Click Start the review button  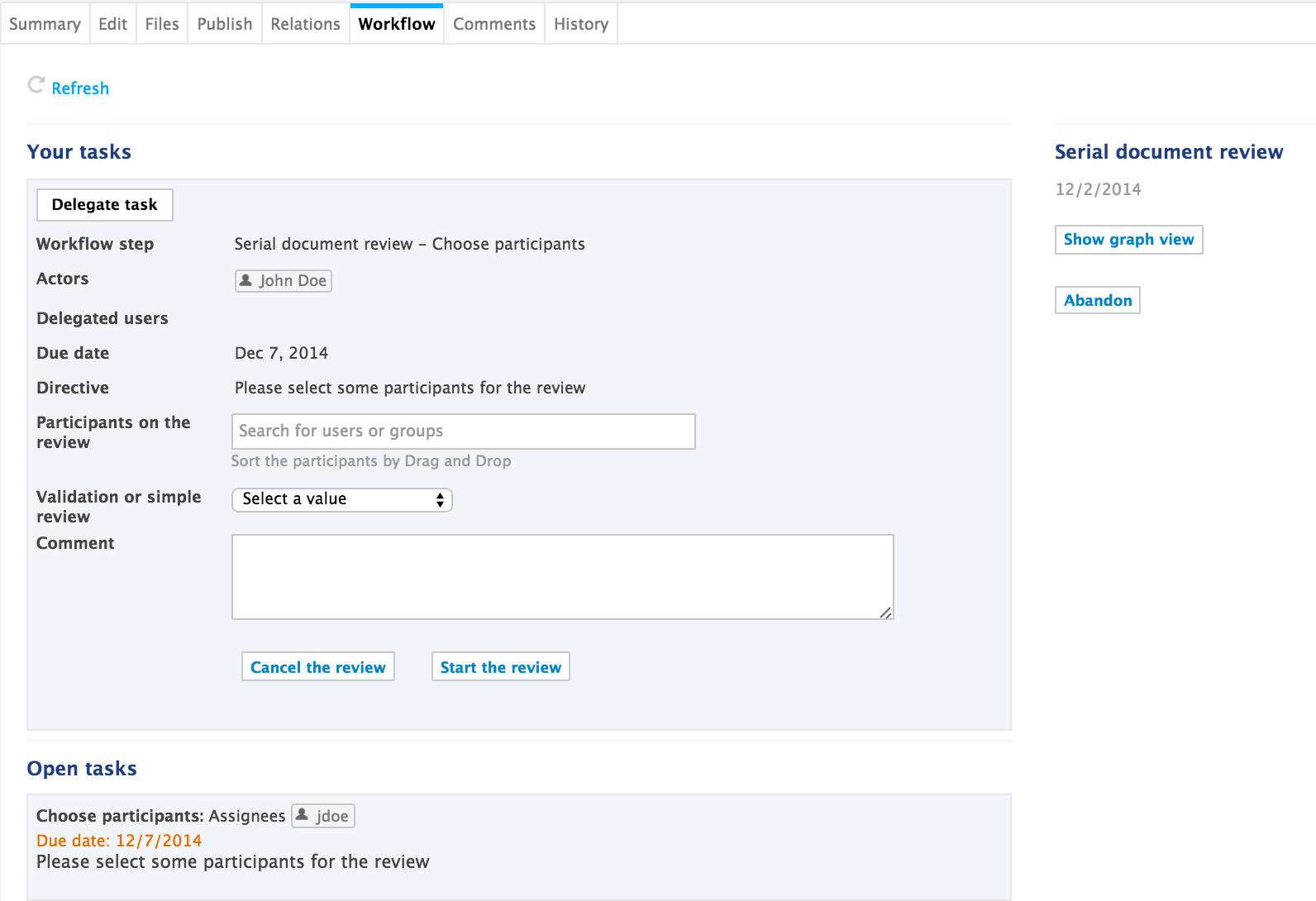pos(501,667)
